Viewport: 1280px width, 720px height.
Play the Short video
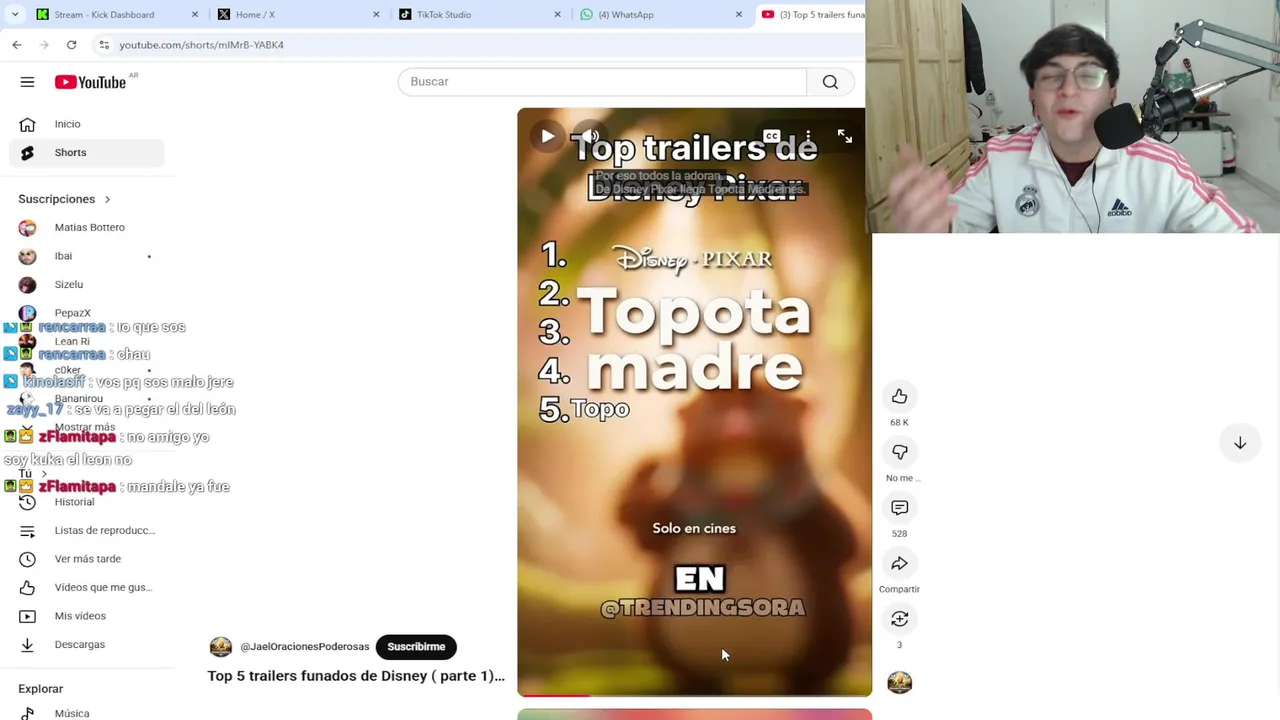(547, 136)
